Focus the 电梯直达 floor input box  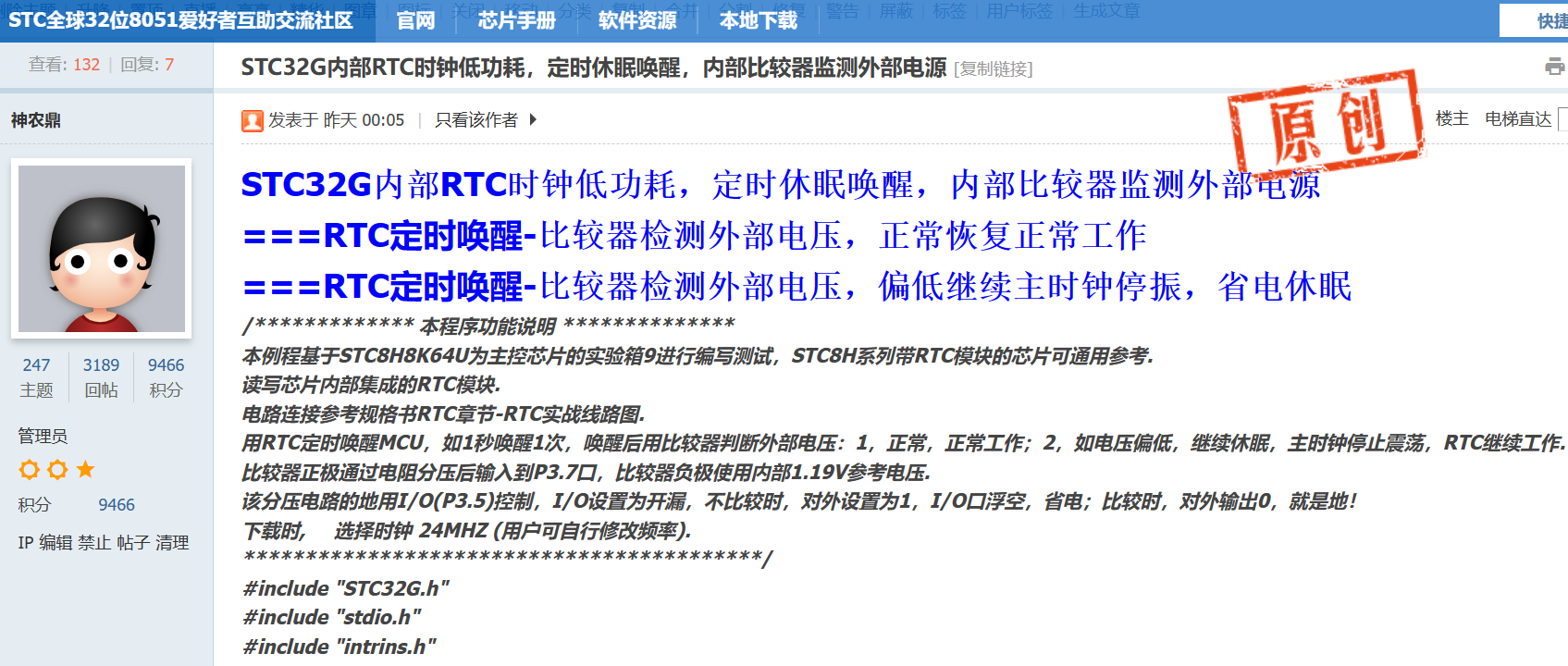point(1563,119)
